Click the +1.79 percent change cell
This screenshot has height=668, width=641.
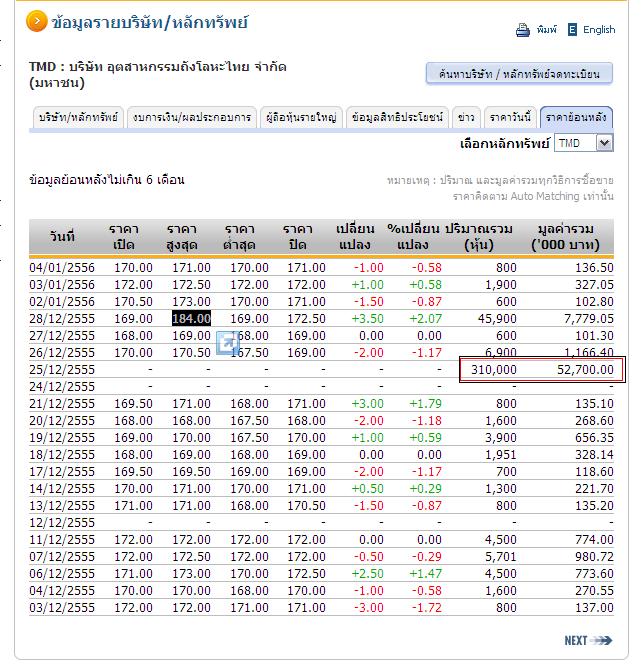click(x=425, y=403)
